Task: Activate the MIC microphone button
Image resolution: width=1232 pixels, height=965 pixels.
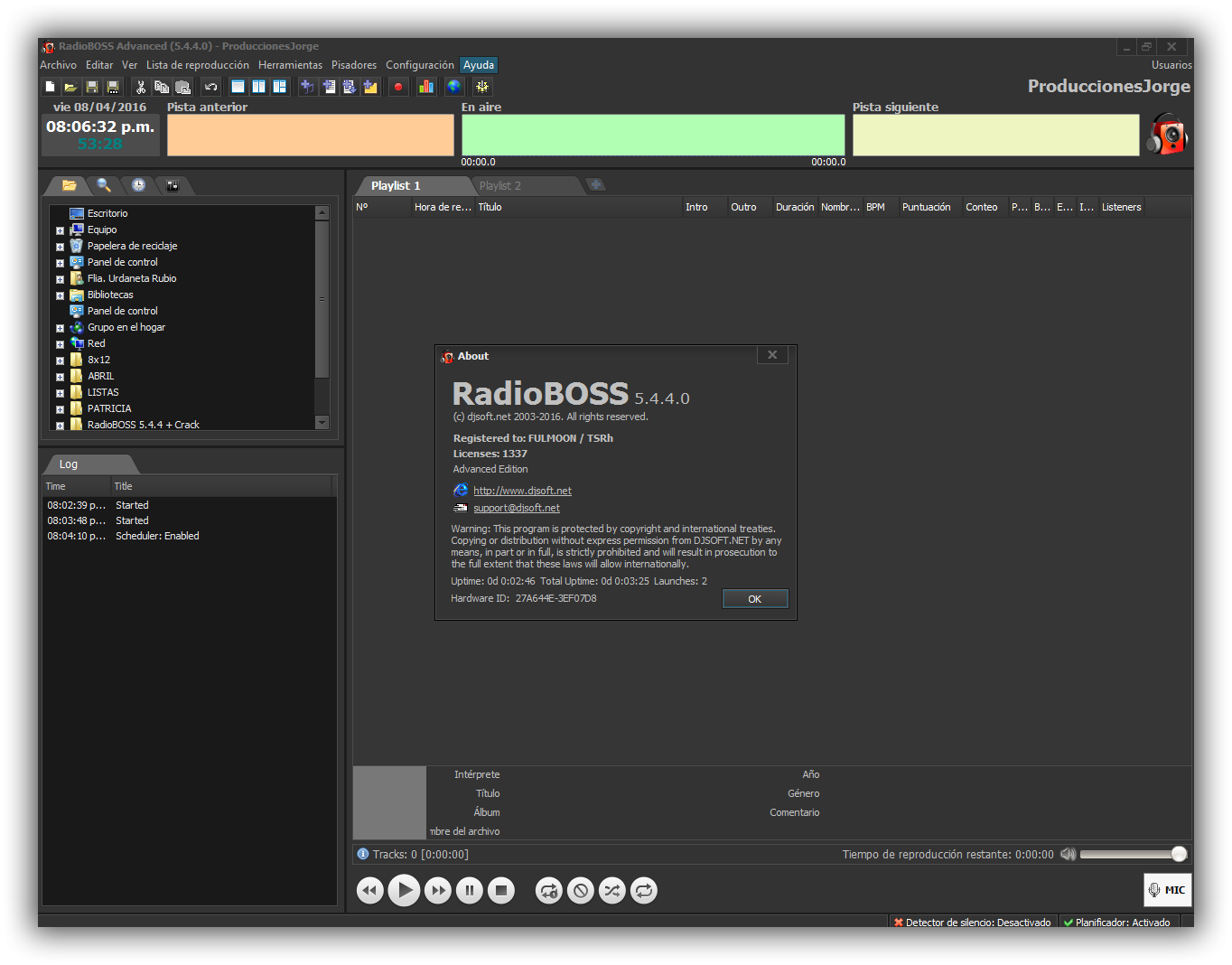Action: coord(1167,890)
